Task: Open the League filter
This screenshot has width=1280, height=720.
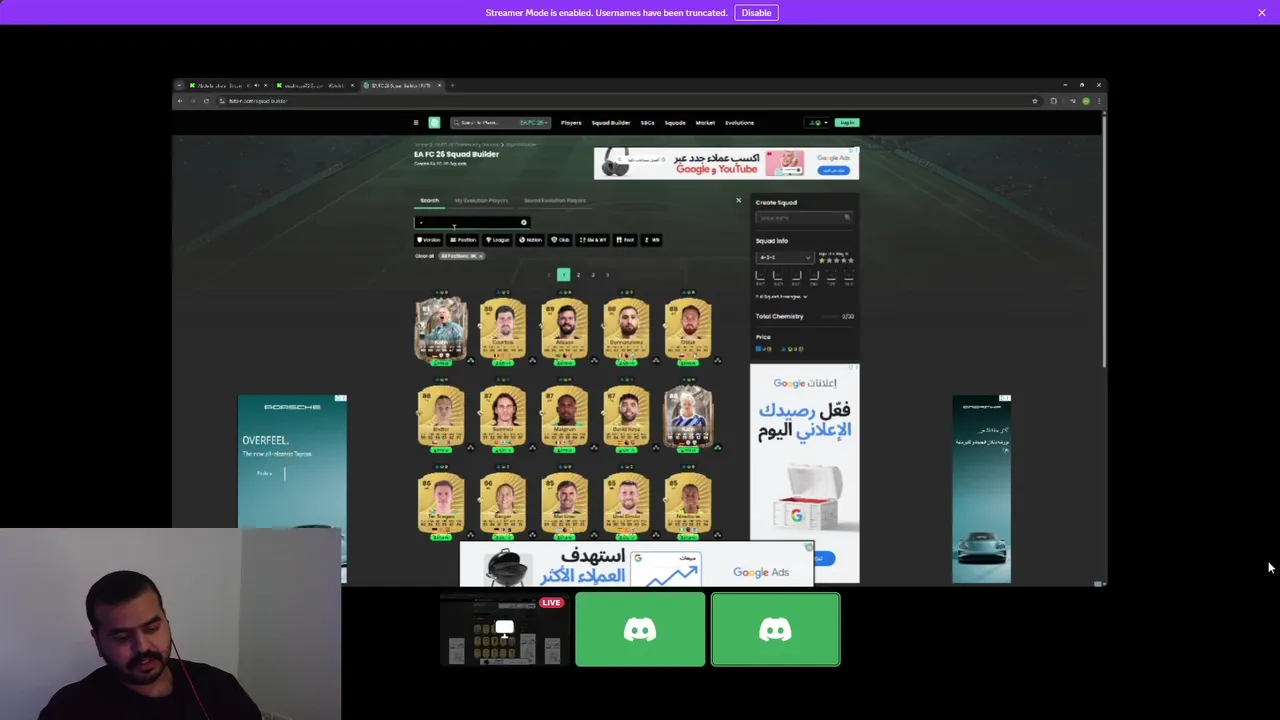Action: coord(498,240)
